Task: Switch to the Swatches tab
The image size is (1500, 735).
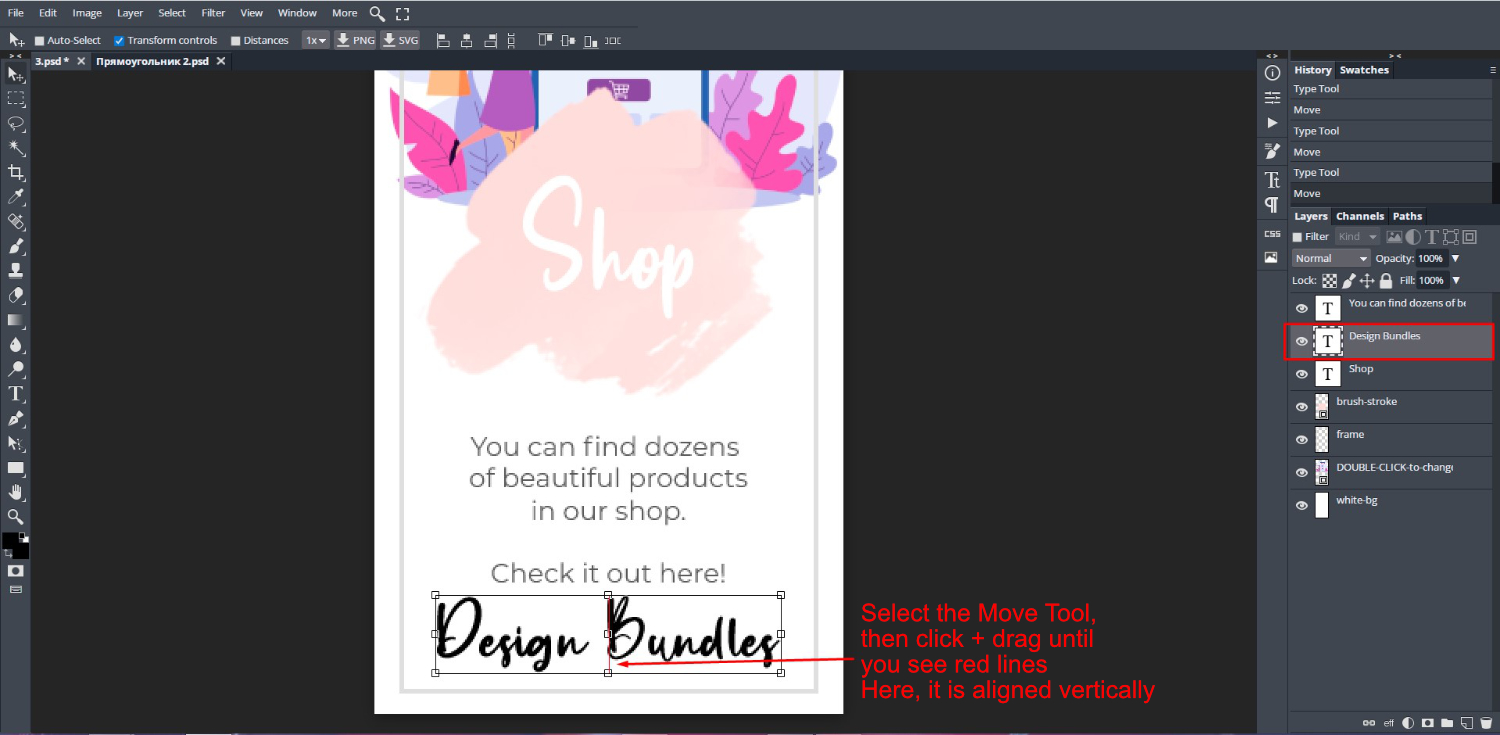Action: pyautogui.click(x=1364, y=70)
